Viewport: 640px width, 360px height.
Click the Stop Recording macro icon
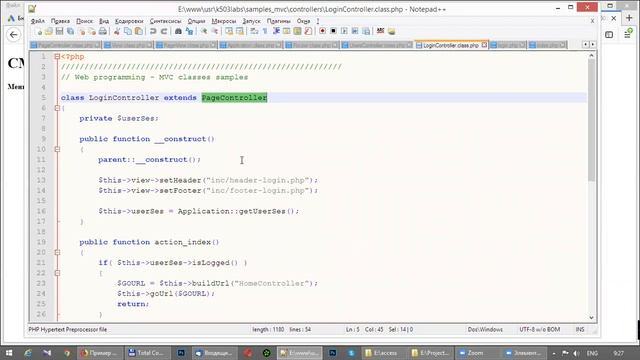[333, 31]
